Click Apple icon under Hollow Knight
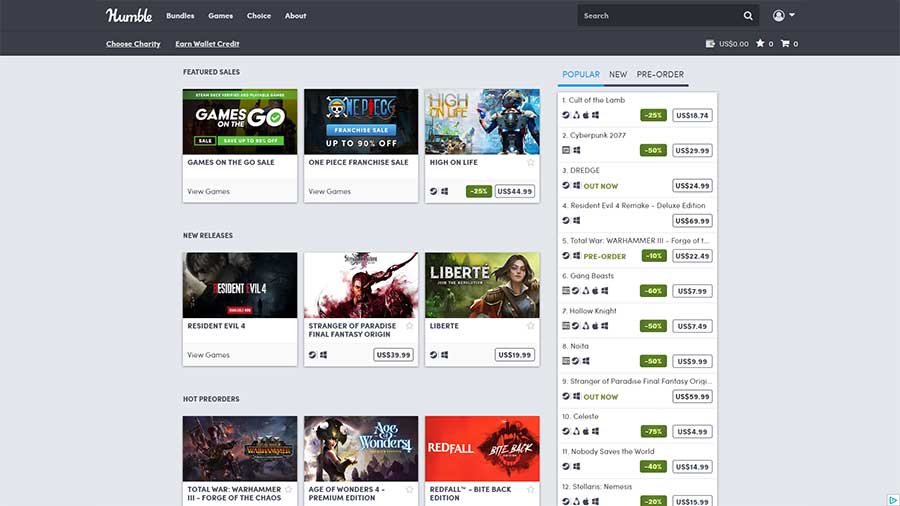The image size is (900, 506). tap(595, 326)
